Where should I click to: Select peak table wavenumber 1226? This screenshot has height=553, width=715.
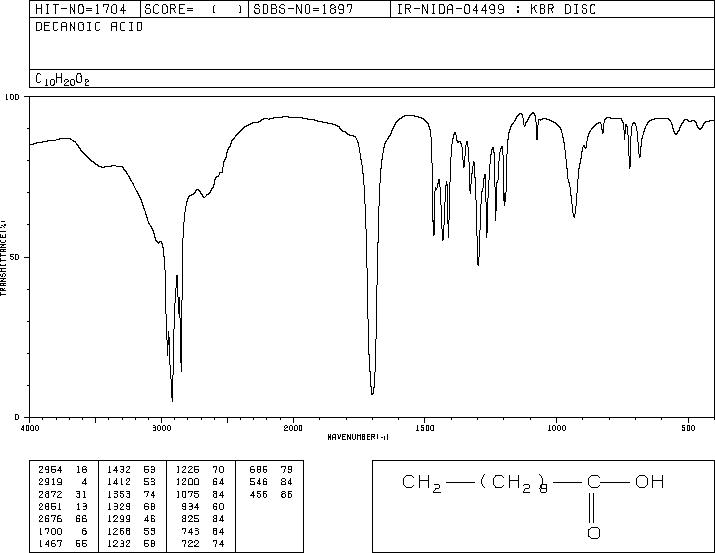pos(187,470)
